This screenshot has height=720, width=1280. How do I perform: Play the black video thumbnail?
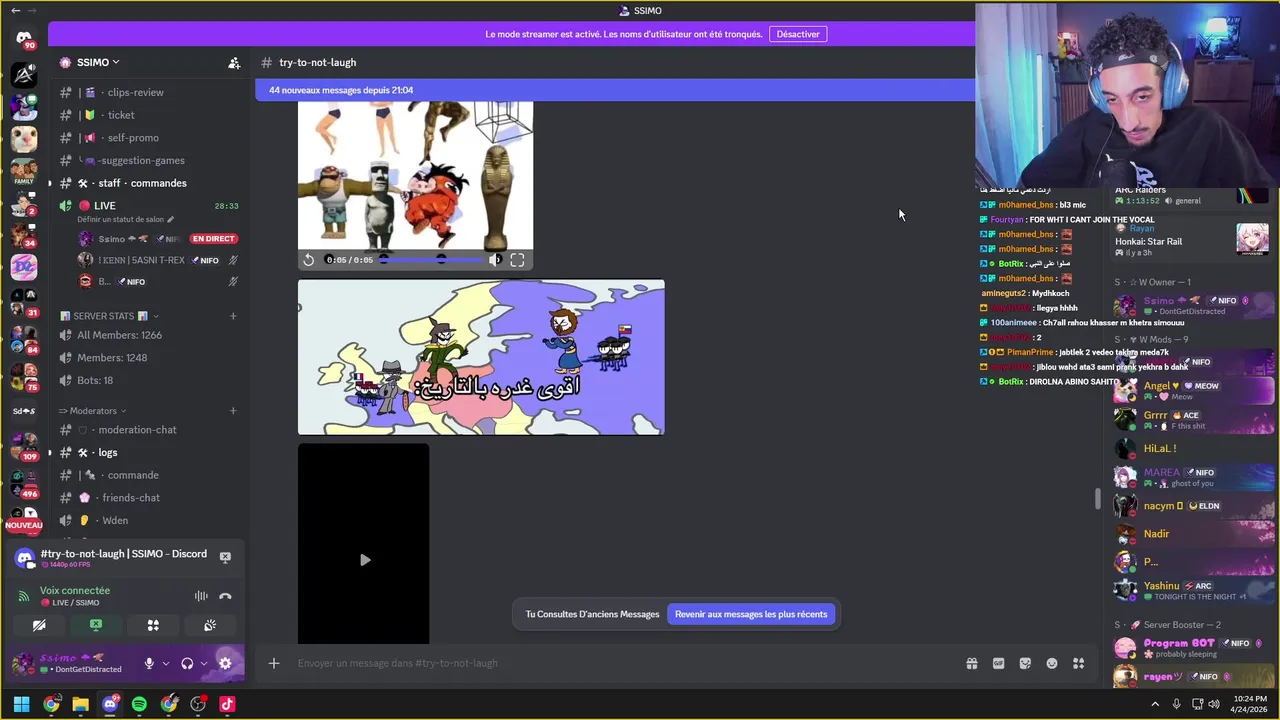pyautogui.click(x=364, y=559)
